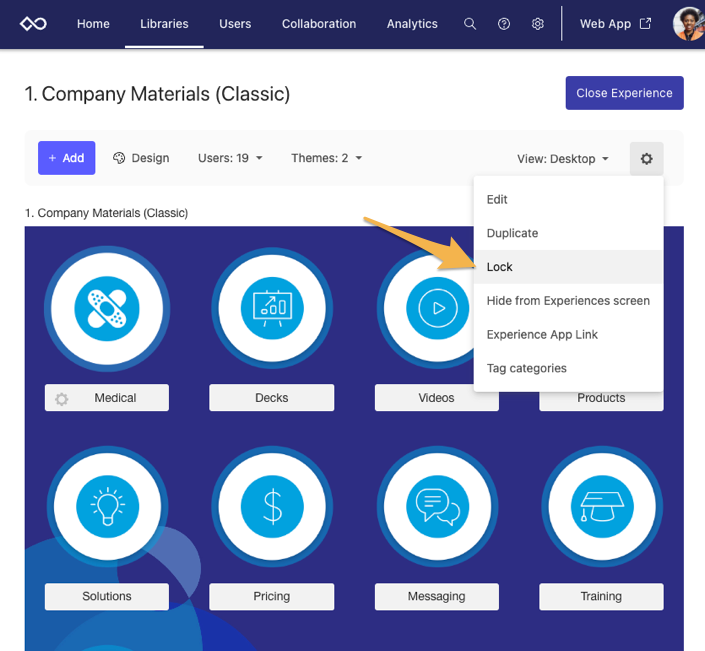Choose Edit from the gear menu
Screen dimensions: 705x651
(x=568, y=200)
